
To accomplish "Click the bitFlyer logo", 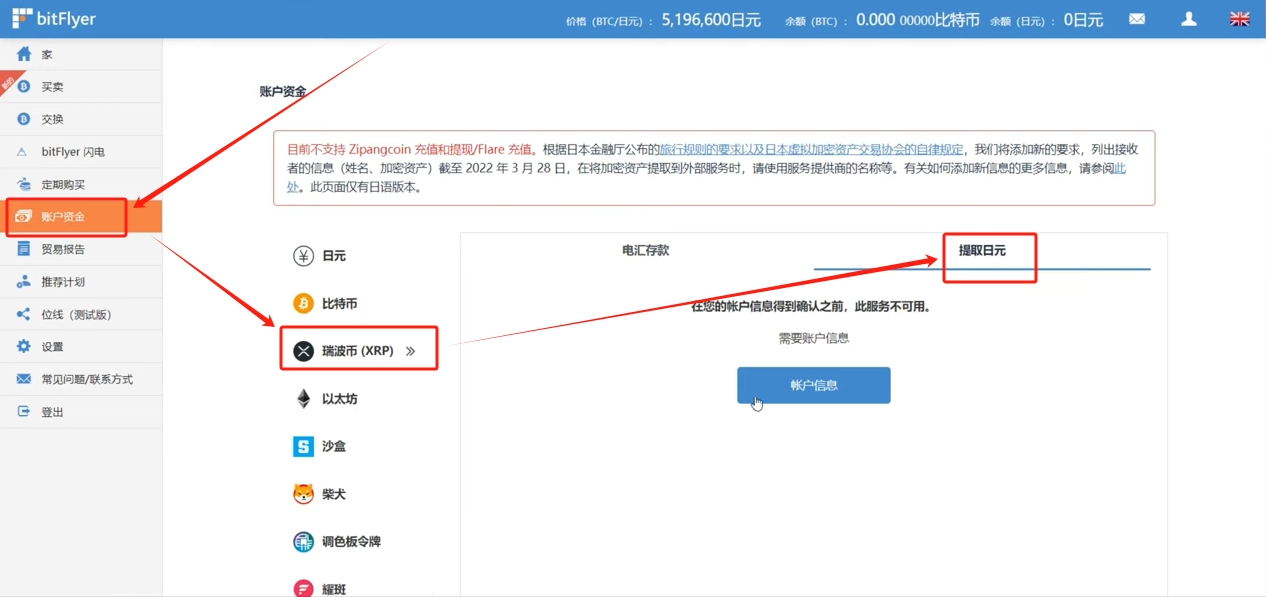I will pyautogui.click(x=53, y=18).
